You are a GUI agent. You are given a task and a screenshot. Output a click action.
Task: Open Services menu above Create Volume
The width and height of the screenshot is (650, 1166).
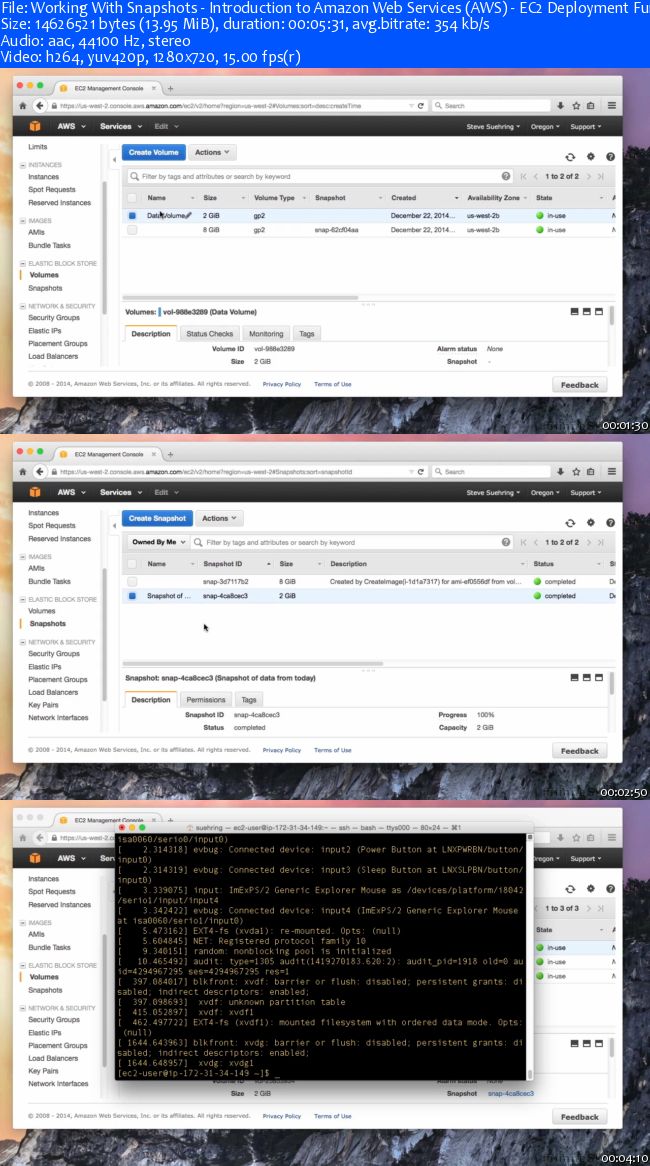(120, 126)
